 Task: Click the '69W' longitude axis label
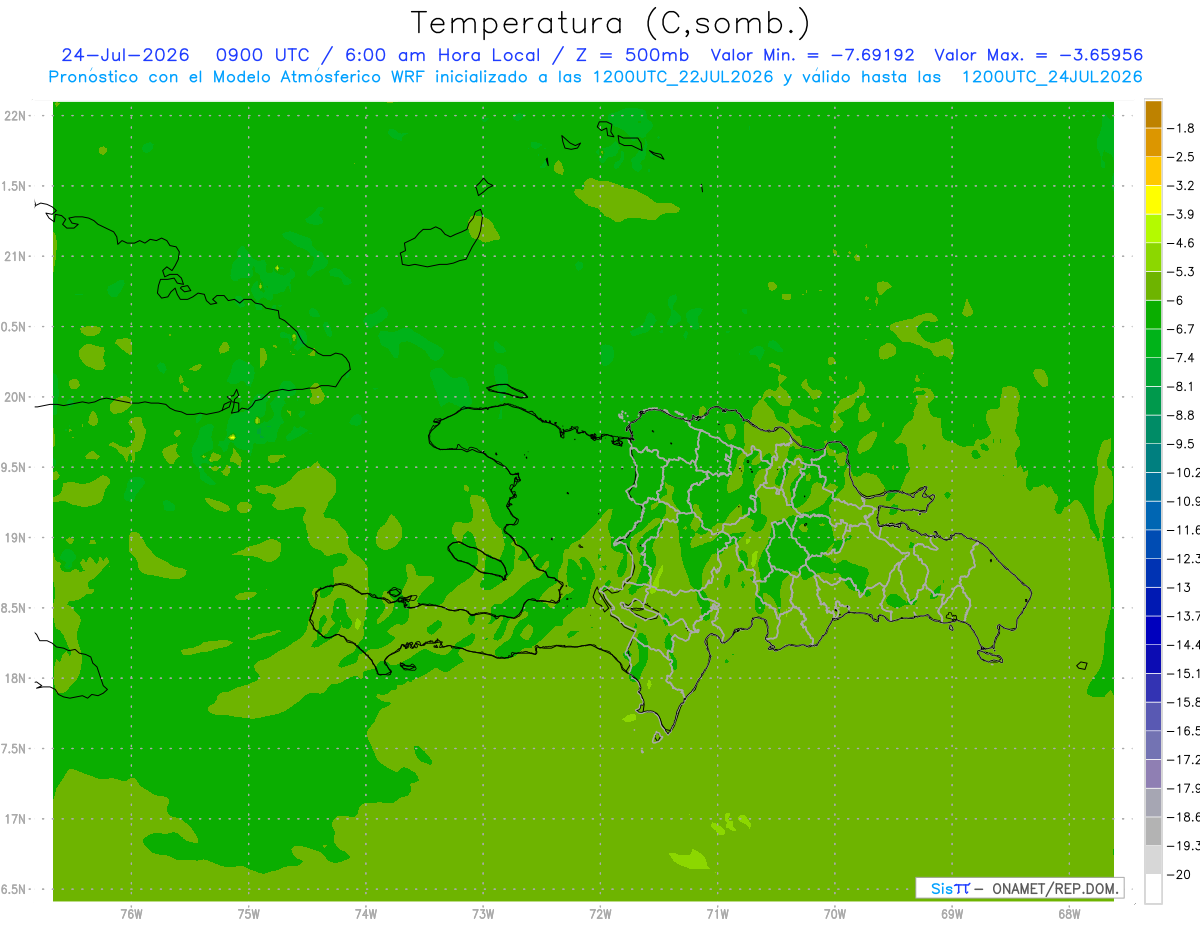[x=952, y=913]
